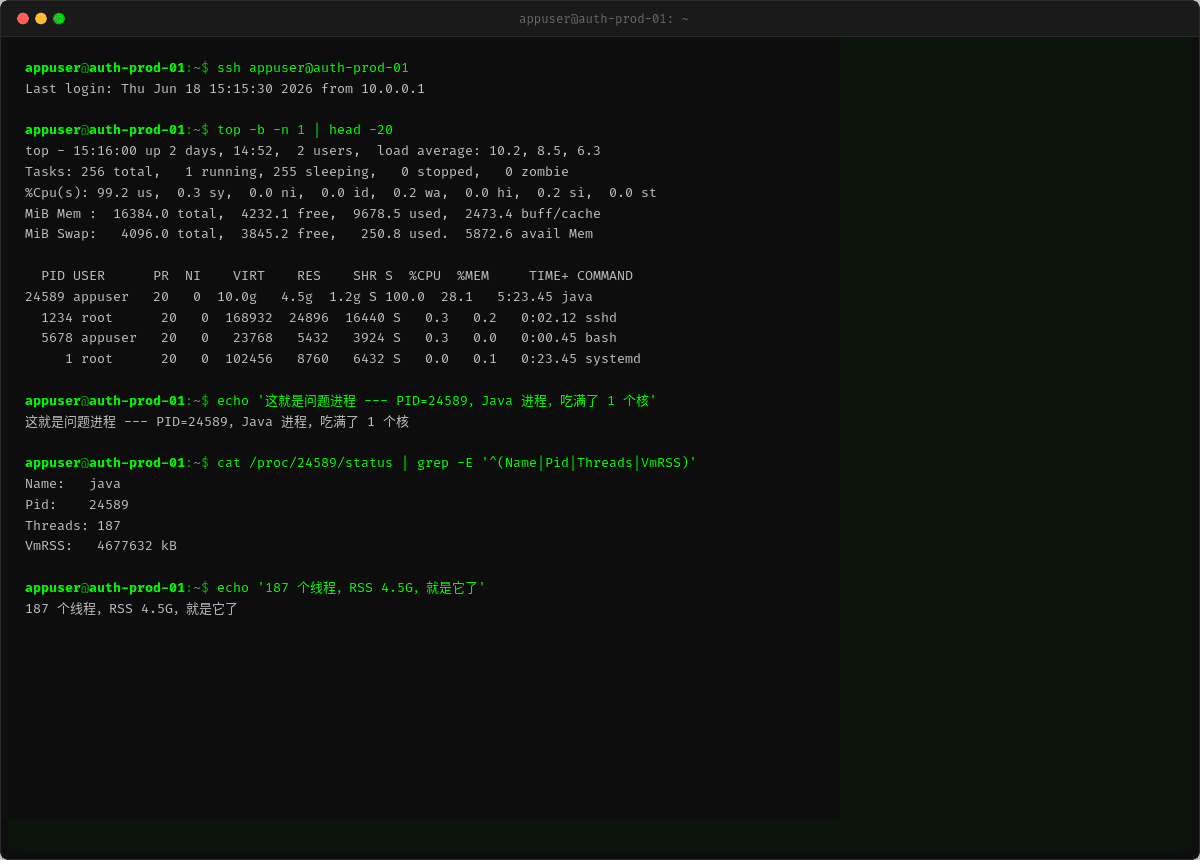Click the ssh appuser@auth-prod-01 command

click(x=313, y=68)
